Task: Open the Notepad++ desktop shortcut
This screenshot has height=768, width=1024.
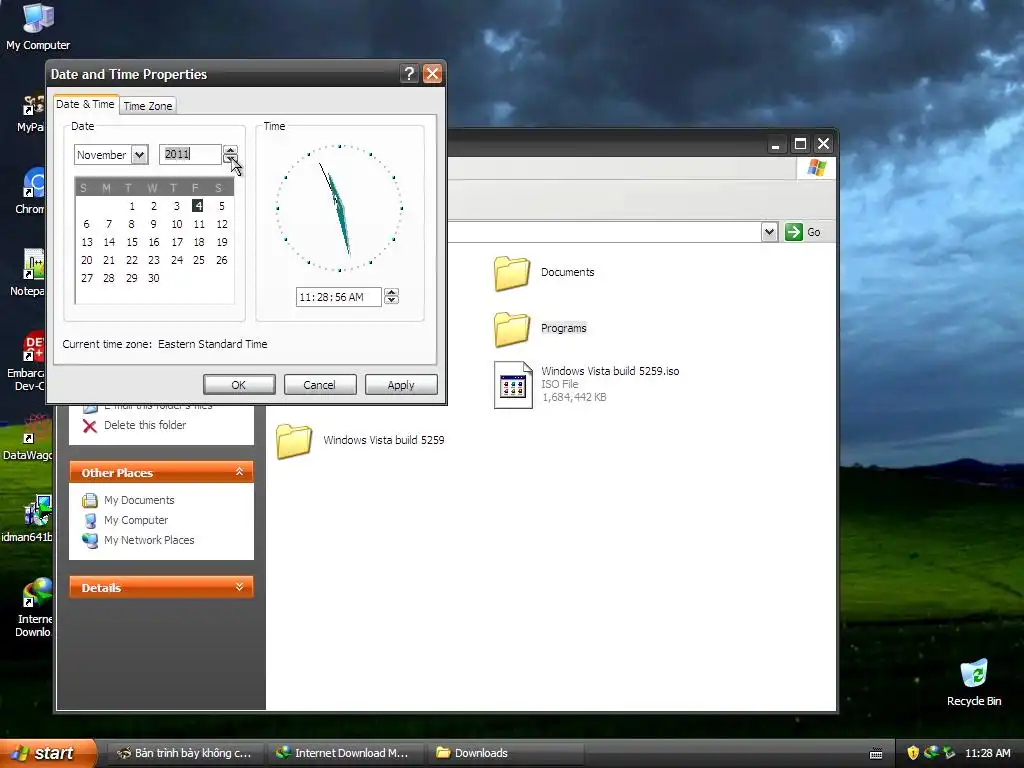Action: click(x=34, y=264)
